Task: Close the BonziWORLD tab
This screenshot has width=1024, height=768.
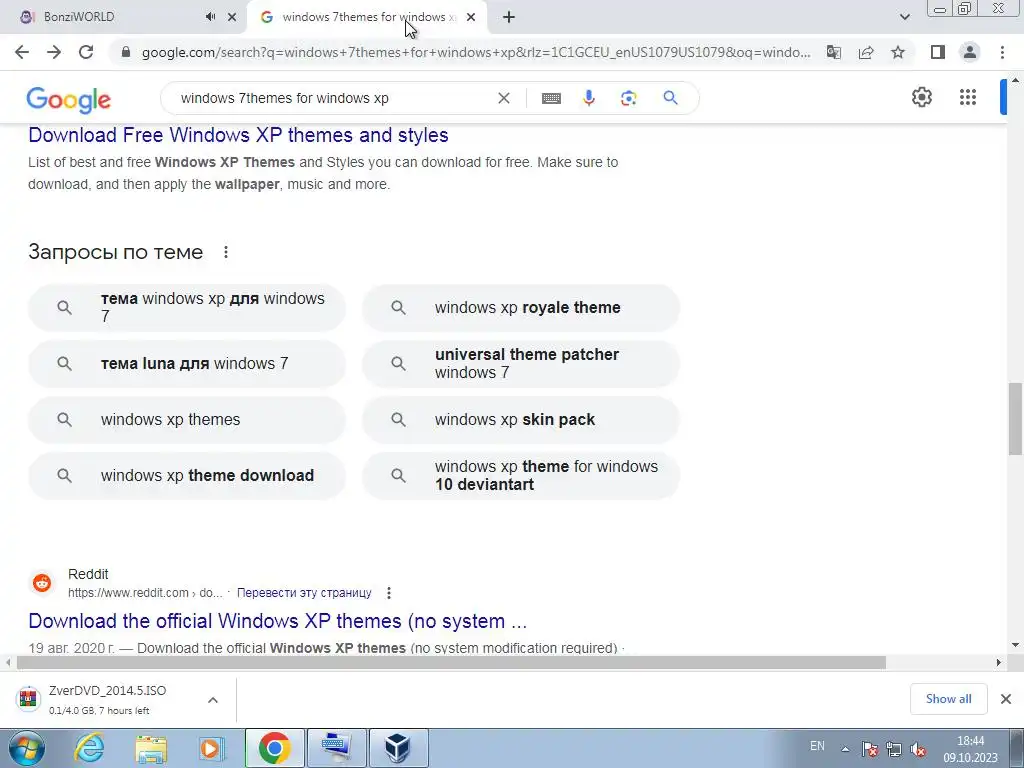Action: click(232, 17)
